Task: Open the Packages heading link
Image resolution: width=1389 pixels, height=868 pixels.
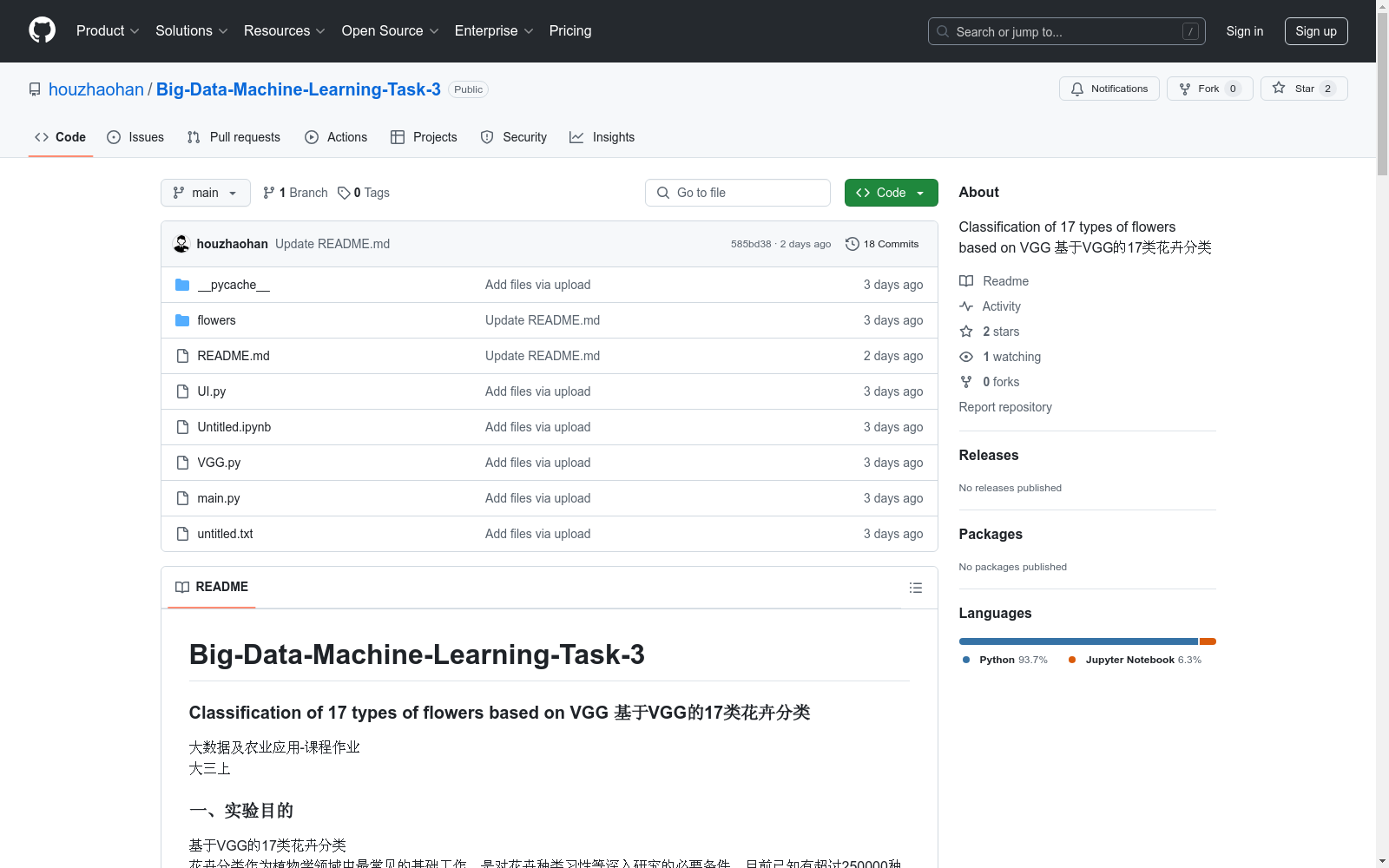Action: 991,534
